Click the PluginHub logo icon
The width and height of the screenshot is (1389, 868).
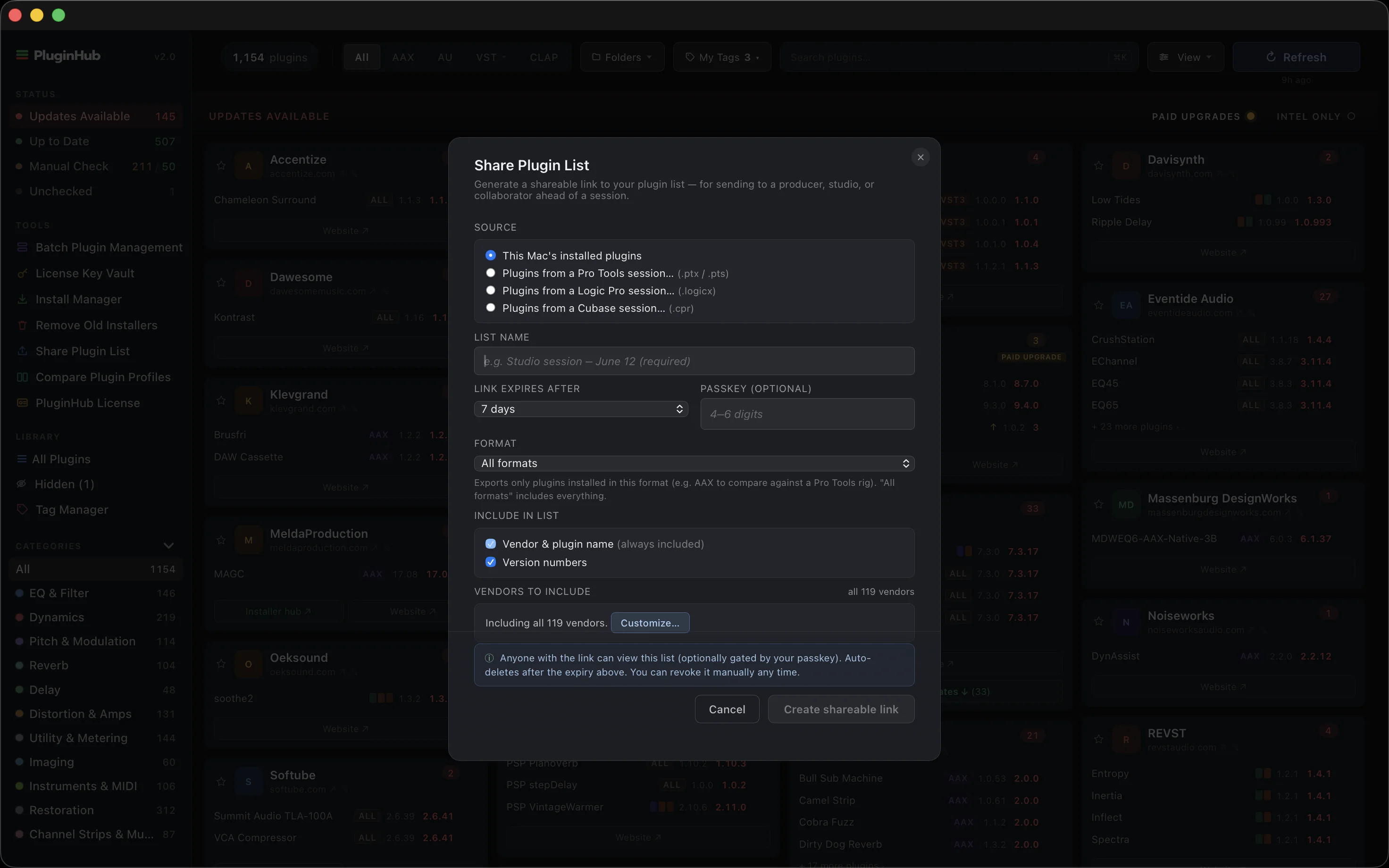[x=22, y=55]
